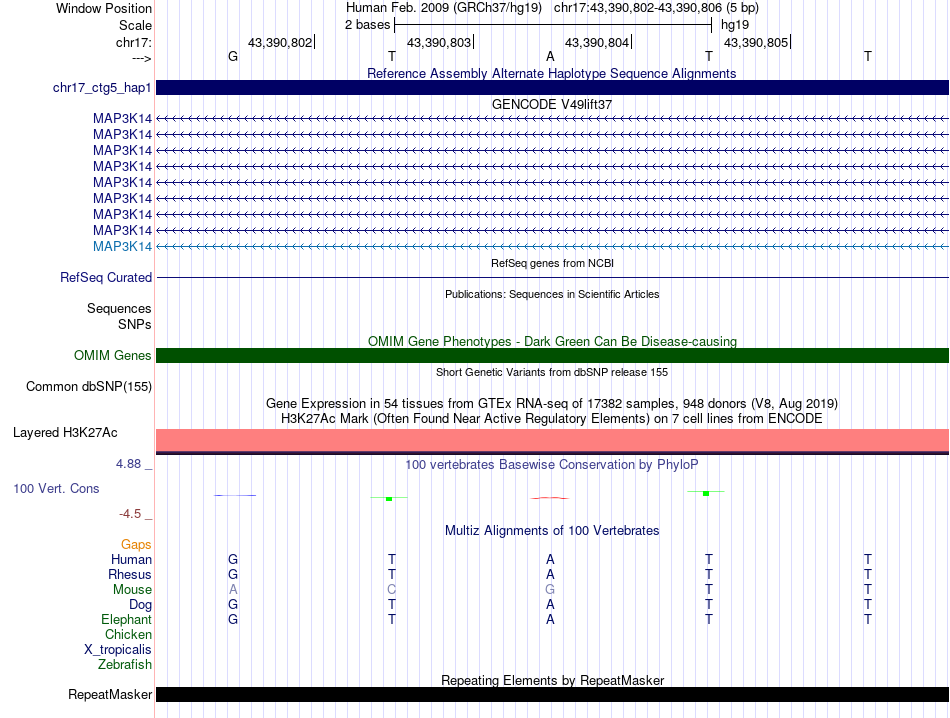This screenshot has width=950, height=718.
Task: Open the Reference Assembly Alternate Haplotype Sequence Alignments title
Action: point(551,73)
